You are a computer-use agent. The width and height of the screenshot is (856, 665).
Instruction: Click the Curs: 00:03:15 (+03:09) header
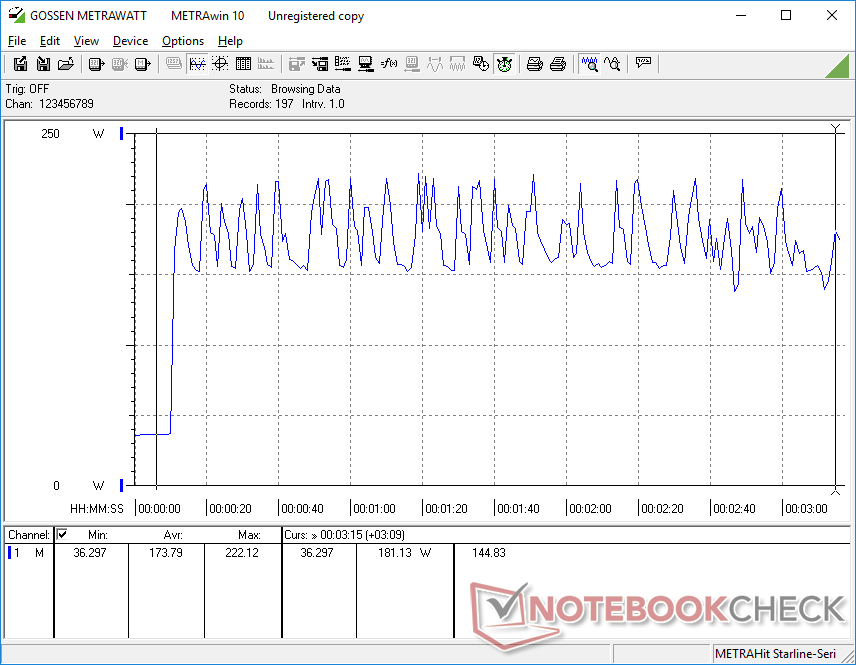point(344,535)
